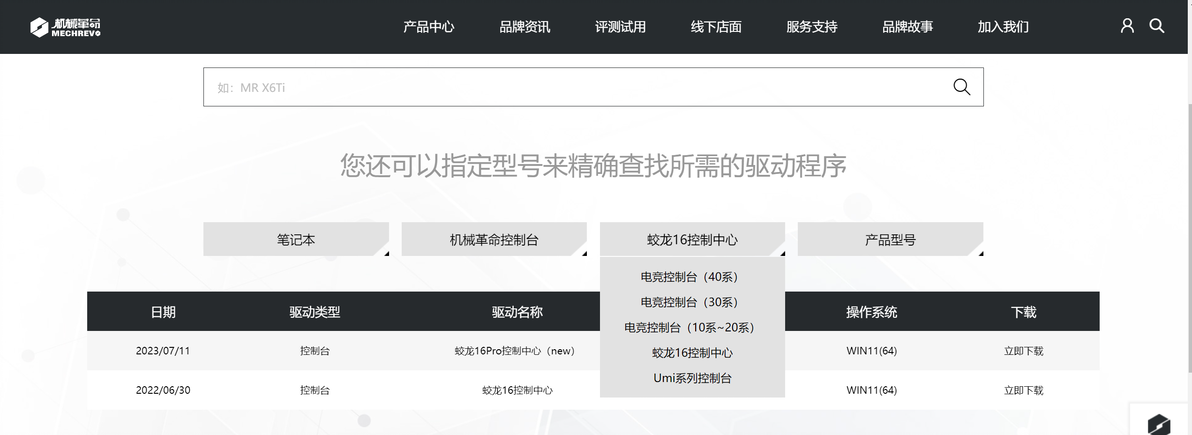
Task: Select 蛟龙16控制中心 in the dropdown list
Action: (693, 353)
